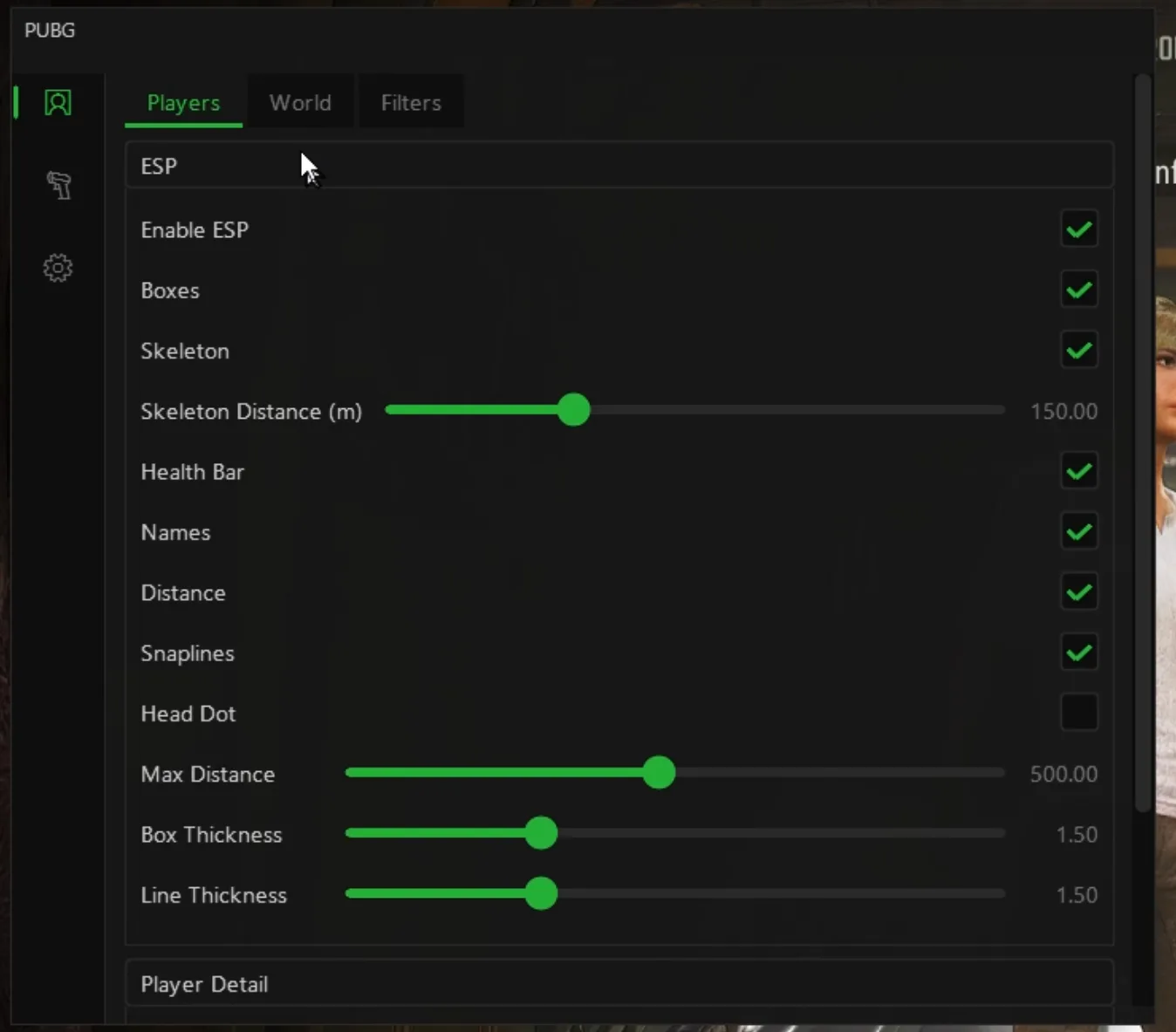Open the settings gear in sidebar
Image resolution: width=1176 pixels, height=1032 pixels.
[x=58, y=268]
